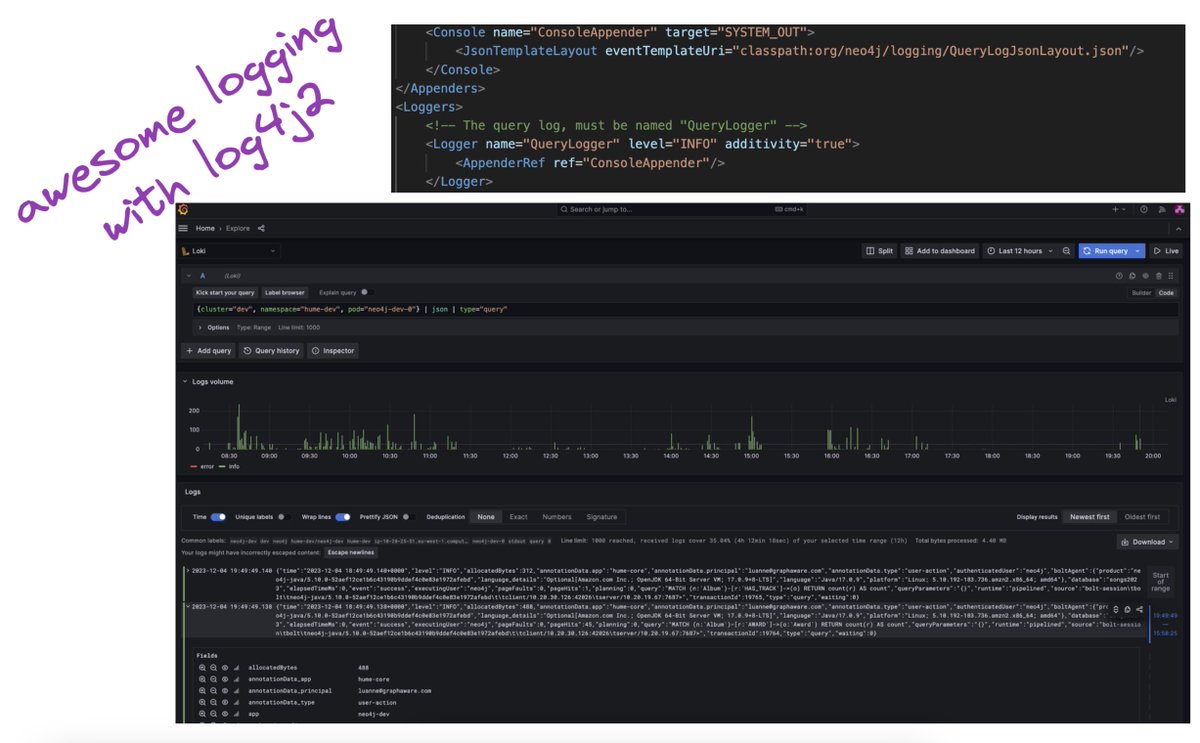
Task: Hide query A via eye icon
Action: (x=1146, y=275)
